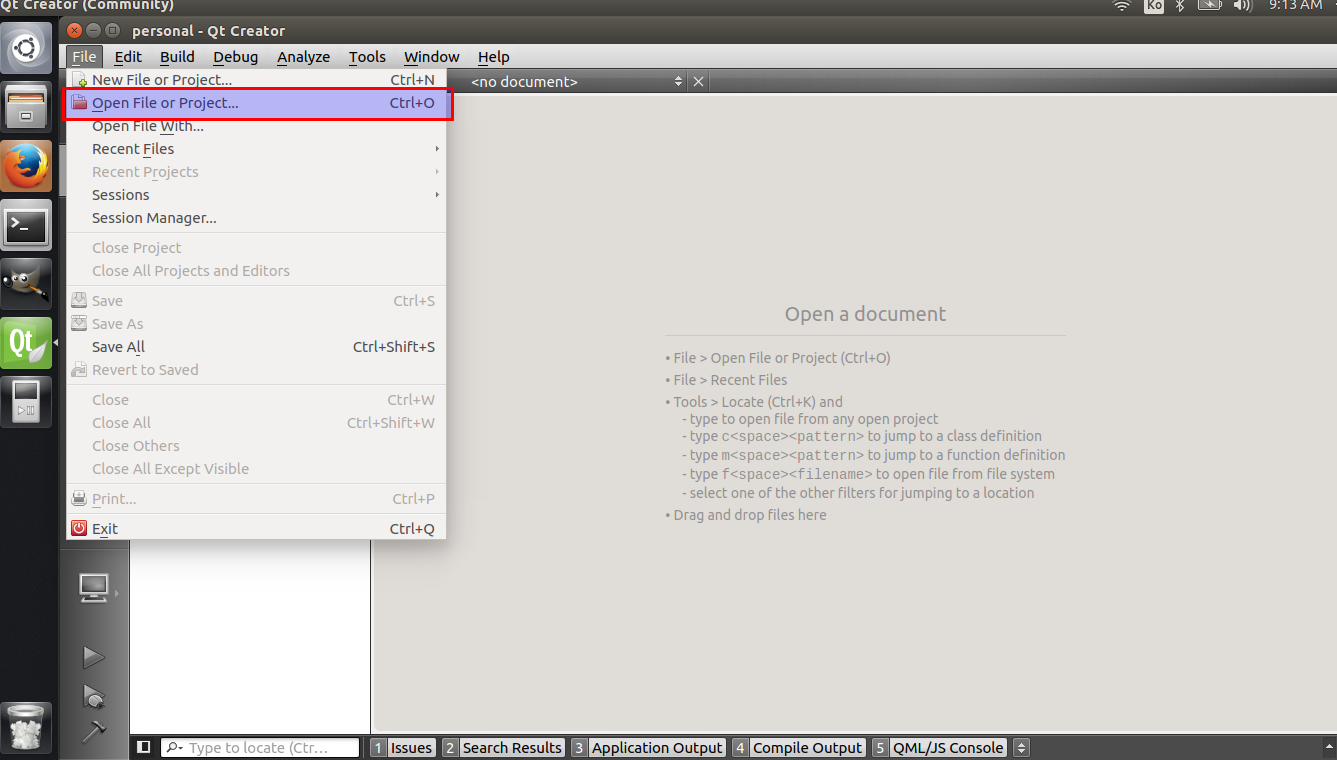Click the Ko keyboard input indicator

click(x=1154, y=6)
